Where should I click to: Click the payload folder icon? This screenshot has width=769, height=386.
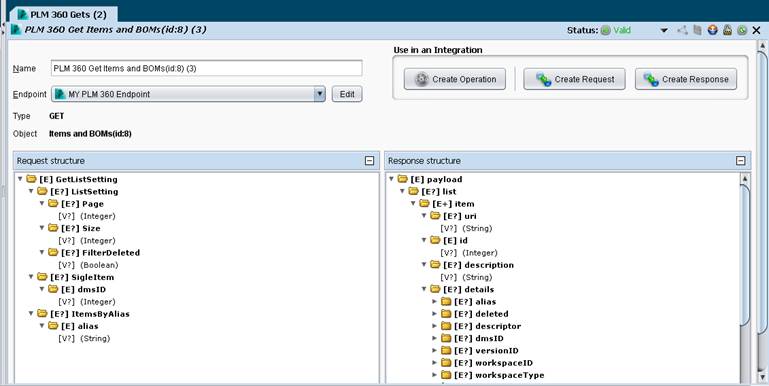tap(403, 179)
